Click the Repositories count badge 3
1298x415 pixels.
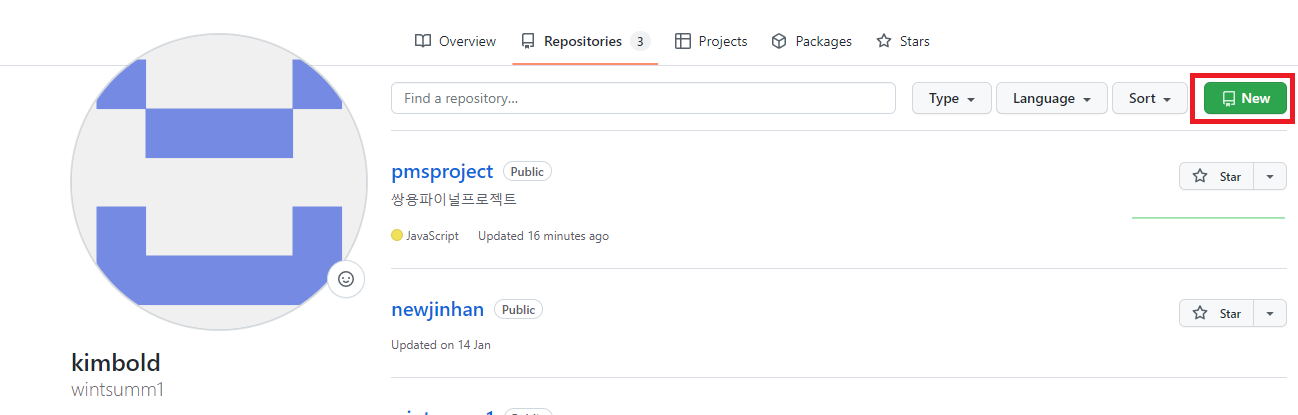click(x=639, y=41)
